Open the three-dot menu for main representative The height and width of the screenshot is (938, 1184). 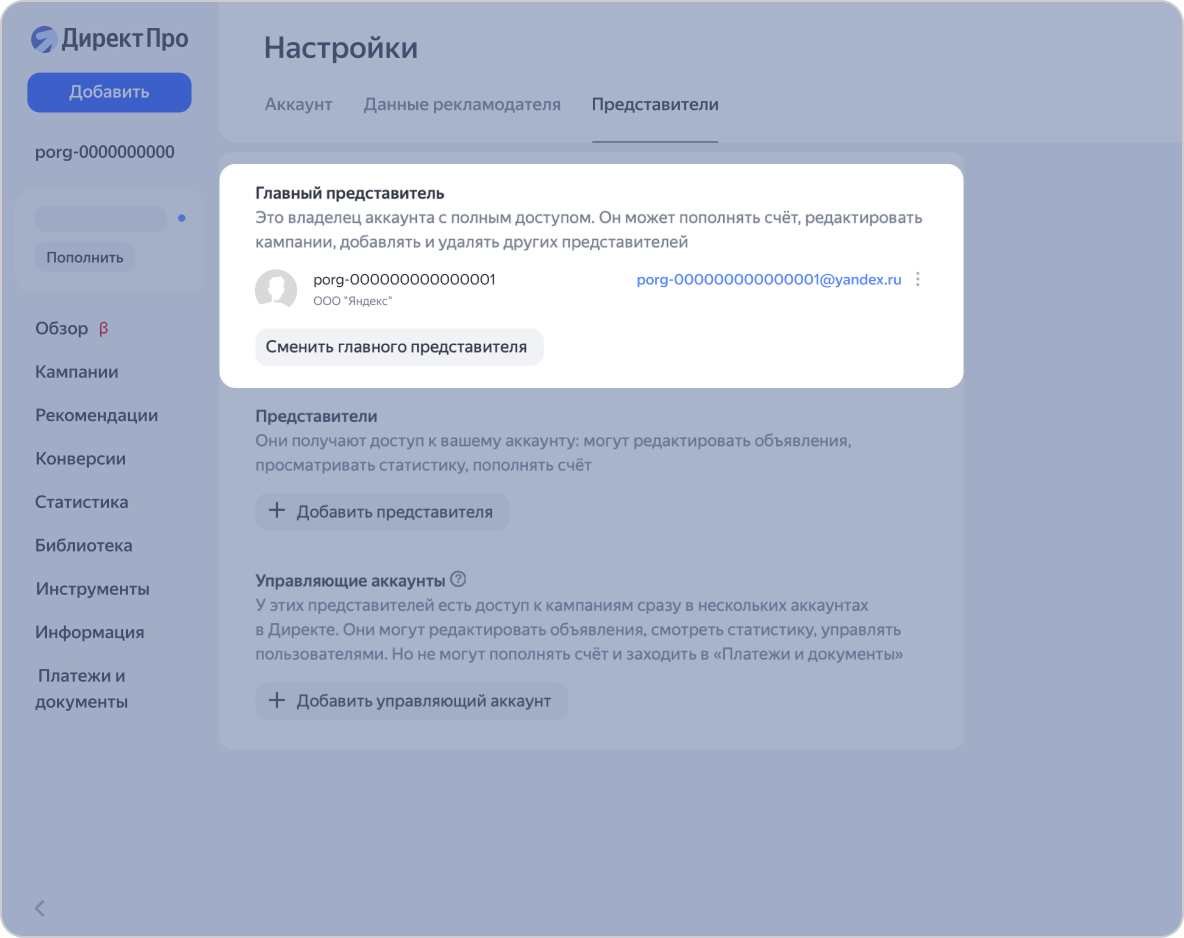tap(918, 280)
